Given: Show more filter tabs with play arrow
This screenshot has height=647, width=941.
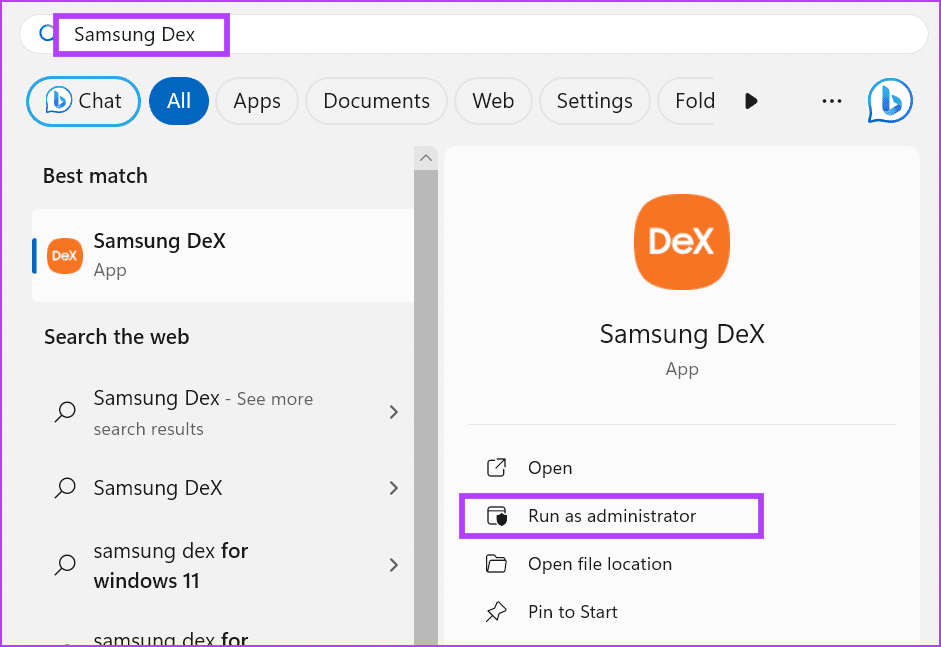Looking at the screenshot, I should 751,101.
